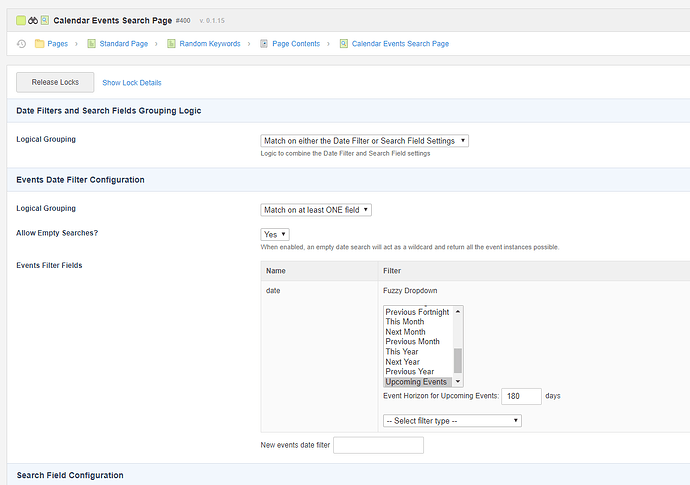Click the Pages folder icon in breadcrumb
This screenshot has width=690, height=485.
click(x=40, y=44)
